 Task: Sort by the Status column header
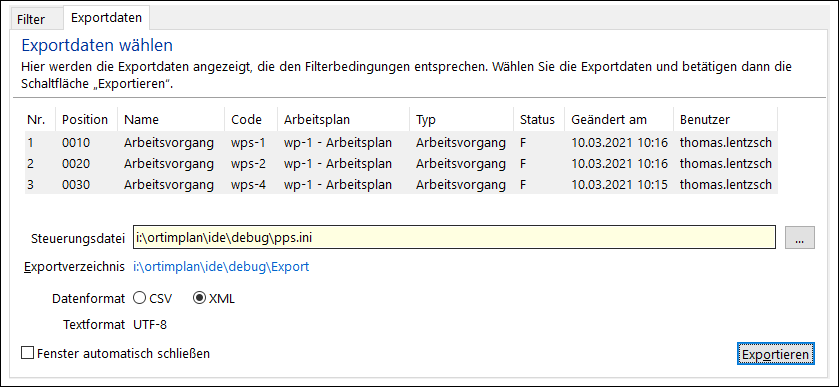(x=539, y=120)
